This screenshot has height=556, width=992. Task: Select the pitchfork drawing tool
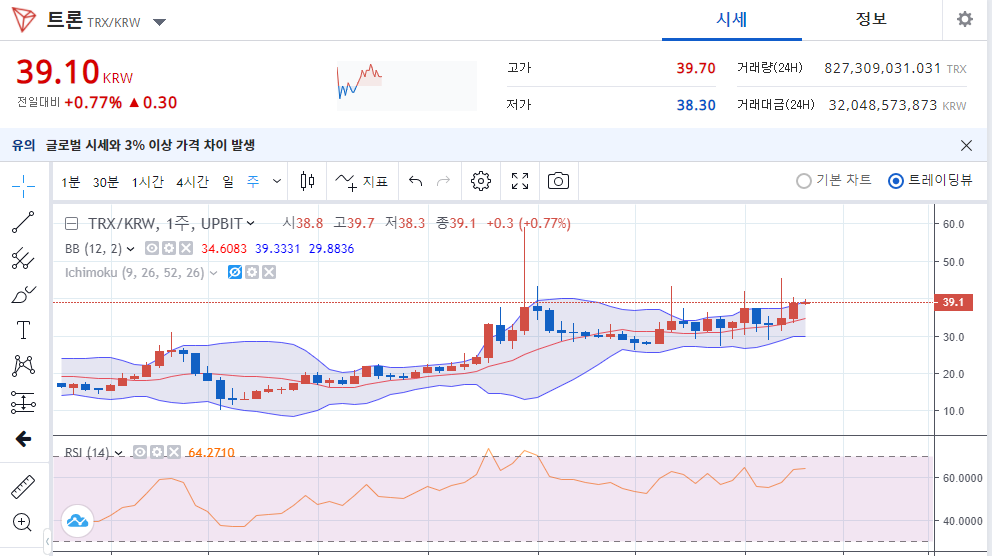[x=23, y=258]
